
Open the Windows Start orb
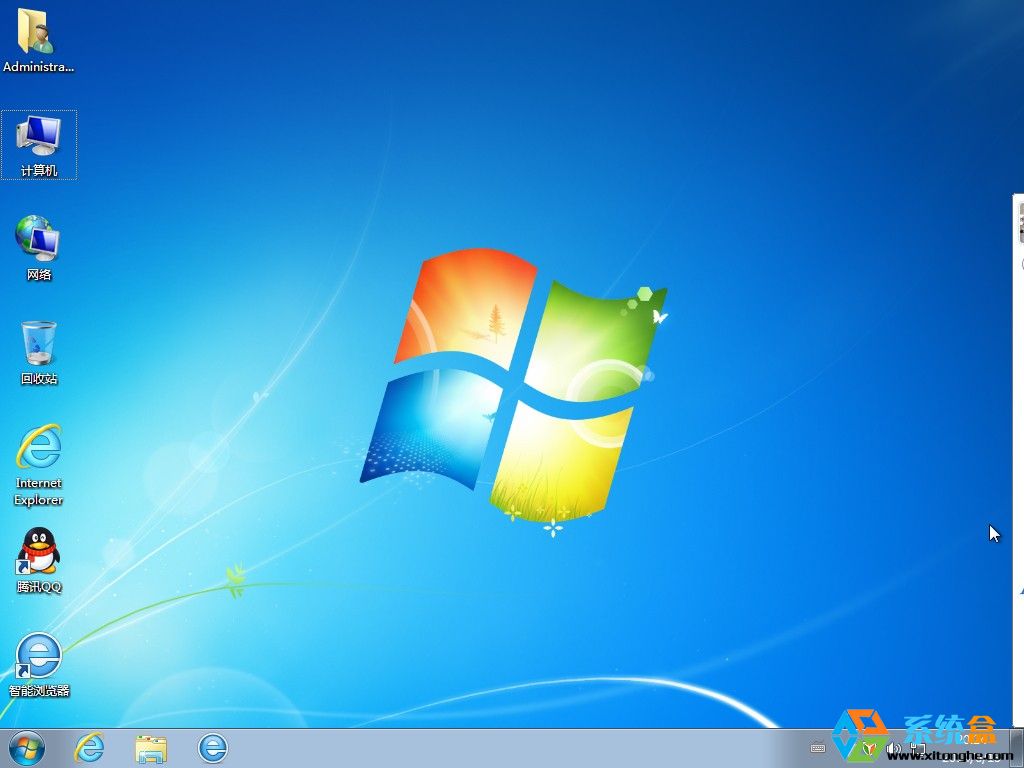pos(27,748)
